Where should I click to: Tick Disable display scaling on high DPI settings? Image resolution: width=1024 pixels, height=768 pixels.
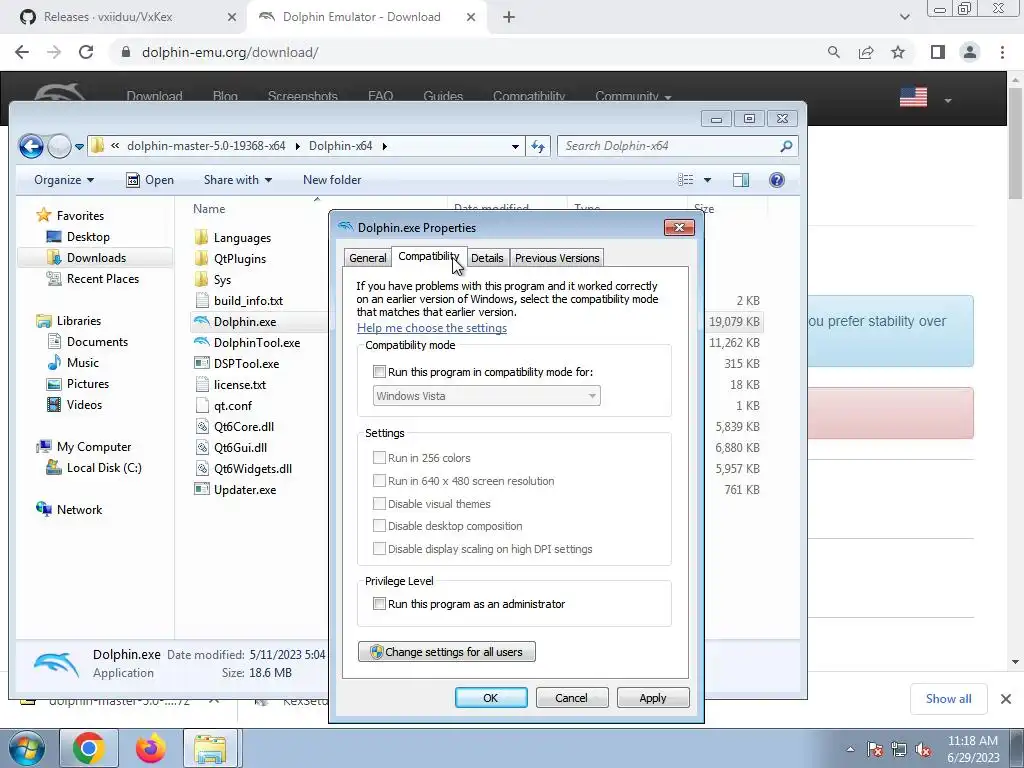pos(379,549)
